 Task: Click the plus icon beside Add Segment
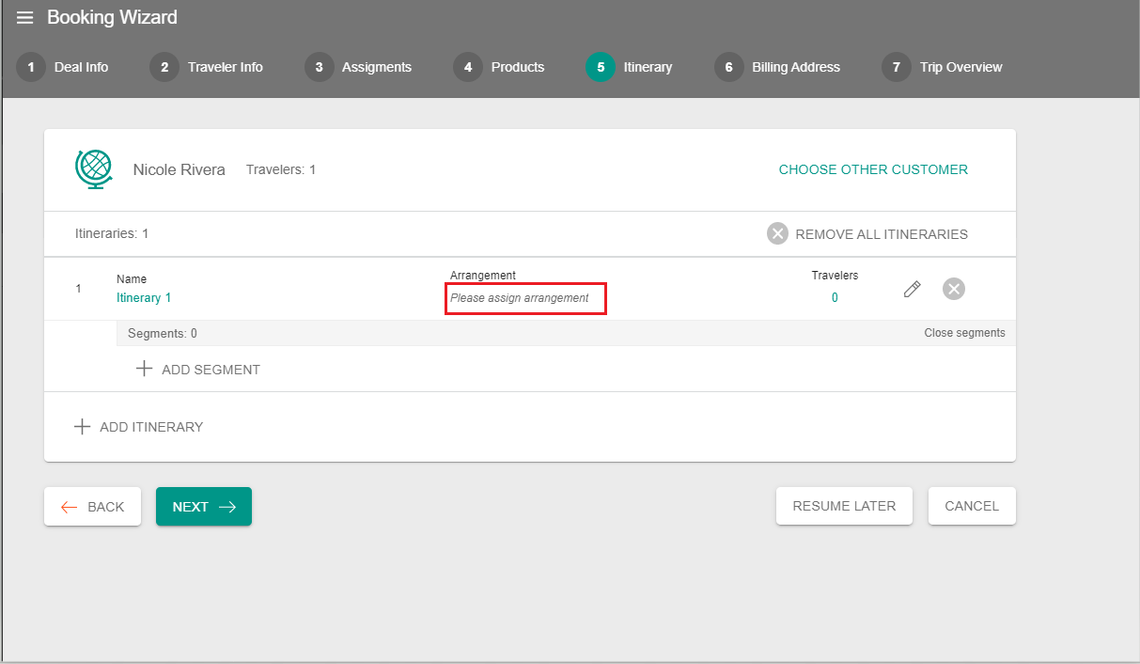(x=144, y=369)
